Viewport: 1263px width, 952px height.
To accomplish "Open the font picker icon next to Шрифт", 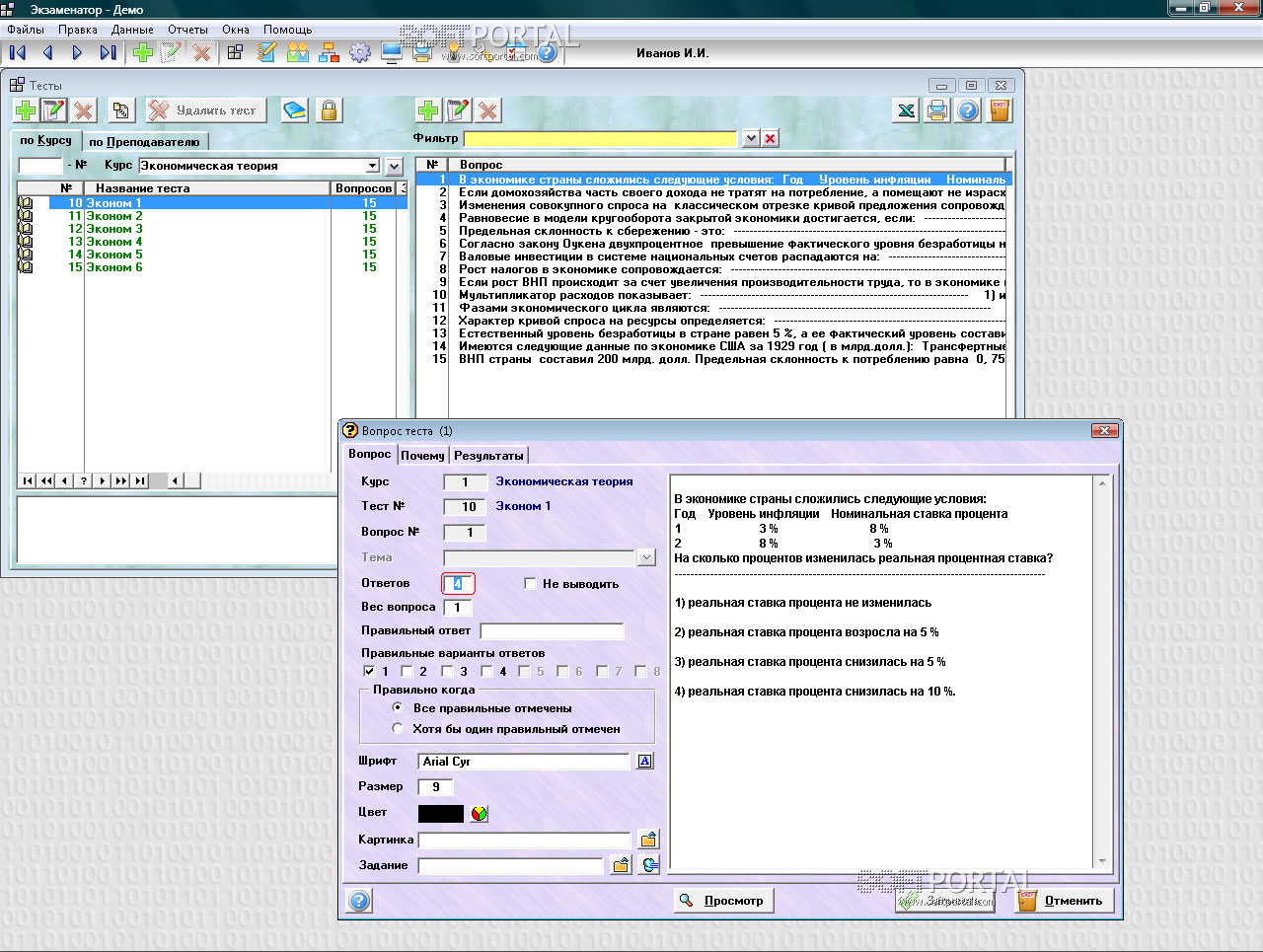I will click(x=645, y=762).
